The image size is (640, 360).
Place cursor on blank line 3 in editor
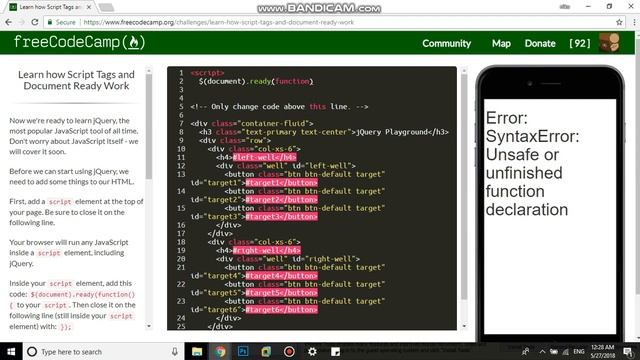pos(318,90)
